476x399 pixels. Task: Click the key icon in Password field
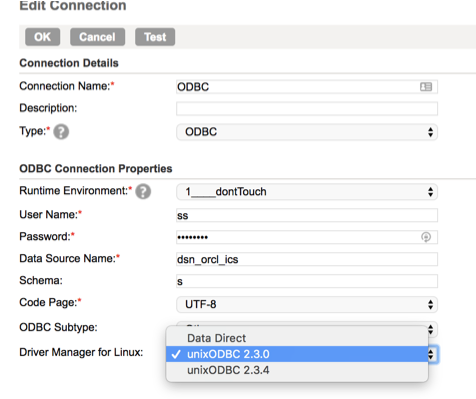[426, 237]
